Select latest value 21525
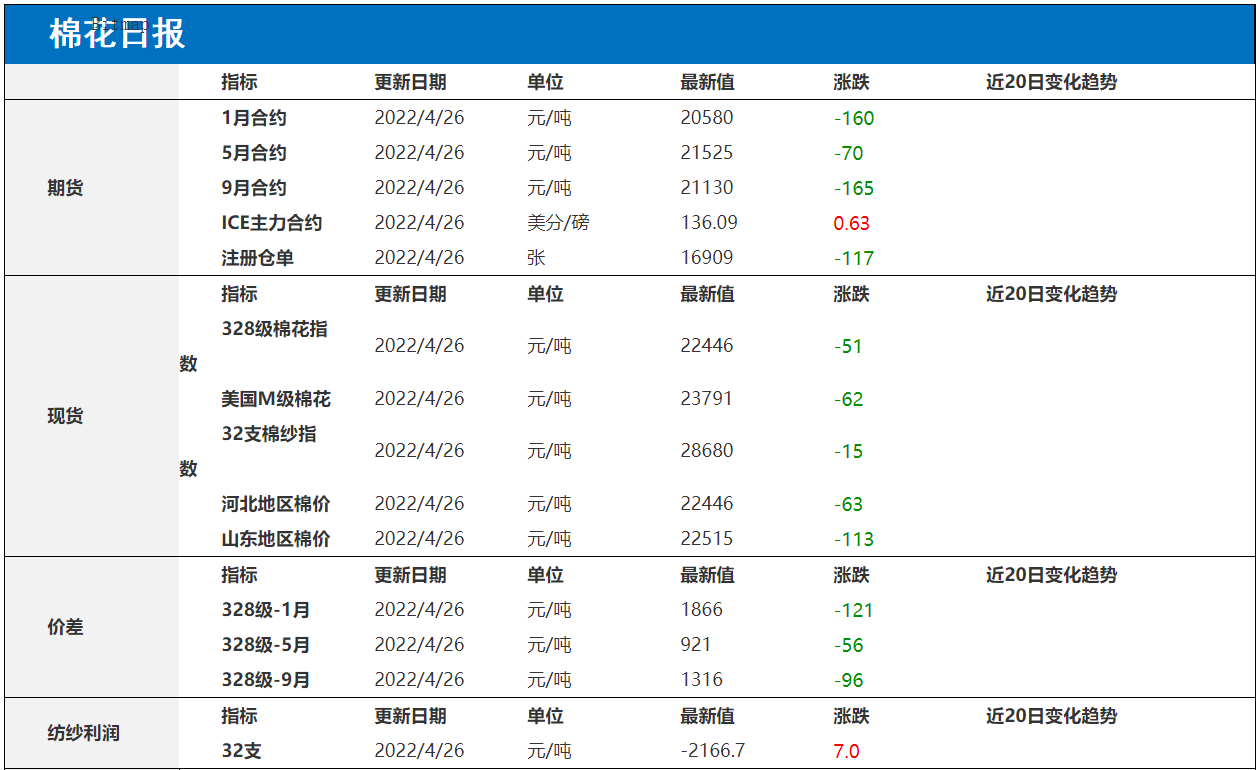1260x770 pixels. [707, 153]
